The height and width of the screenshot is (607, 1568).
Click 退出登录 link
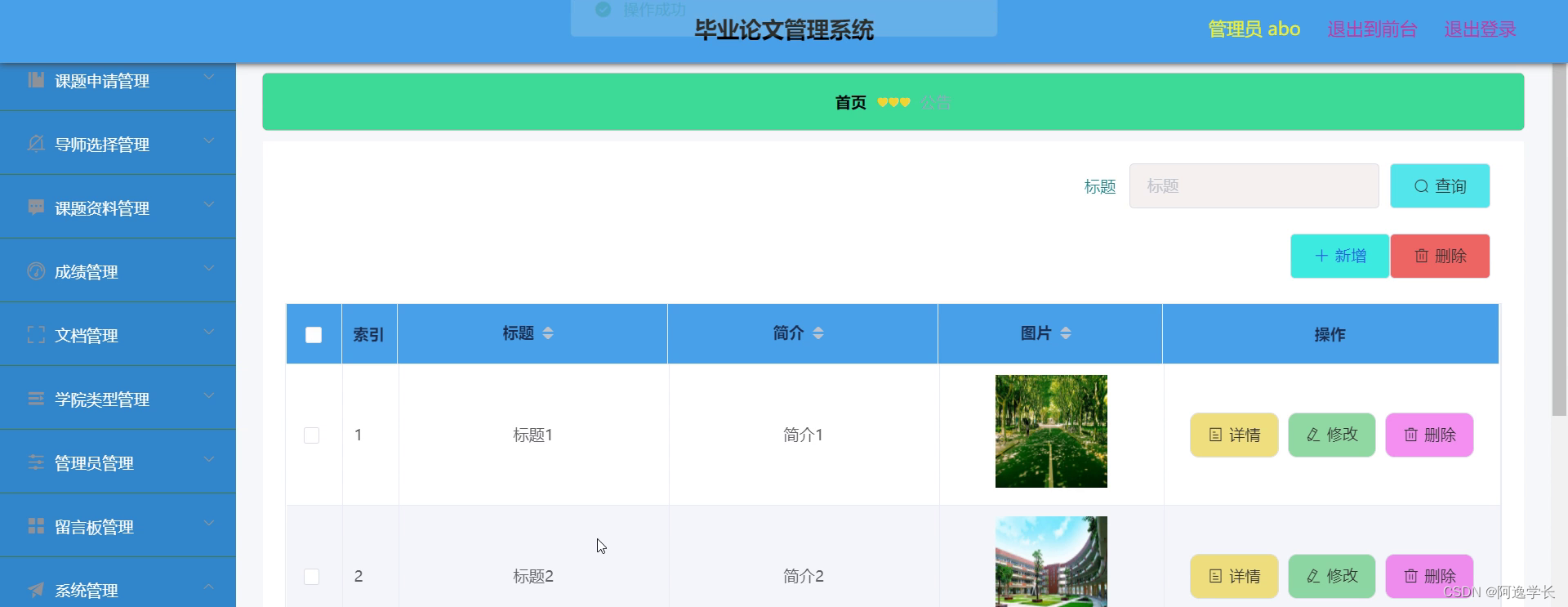(x=1480, y=29)
